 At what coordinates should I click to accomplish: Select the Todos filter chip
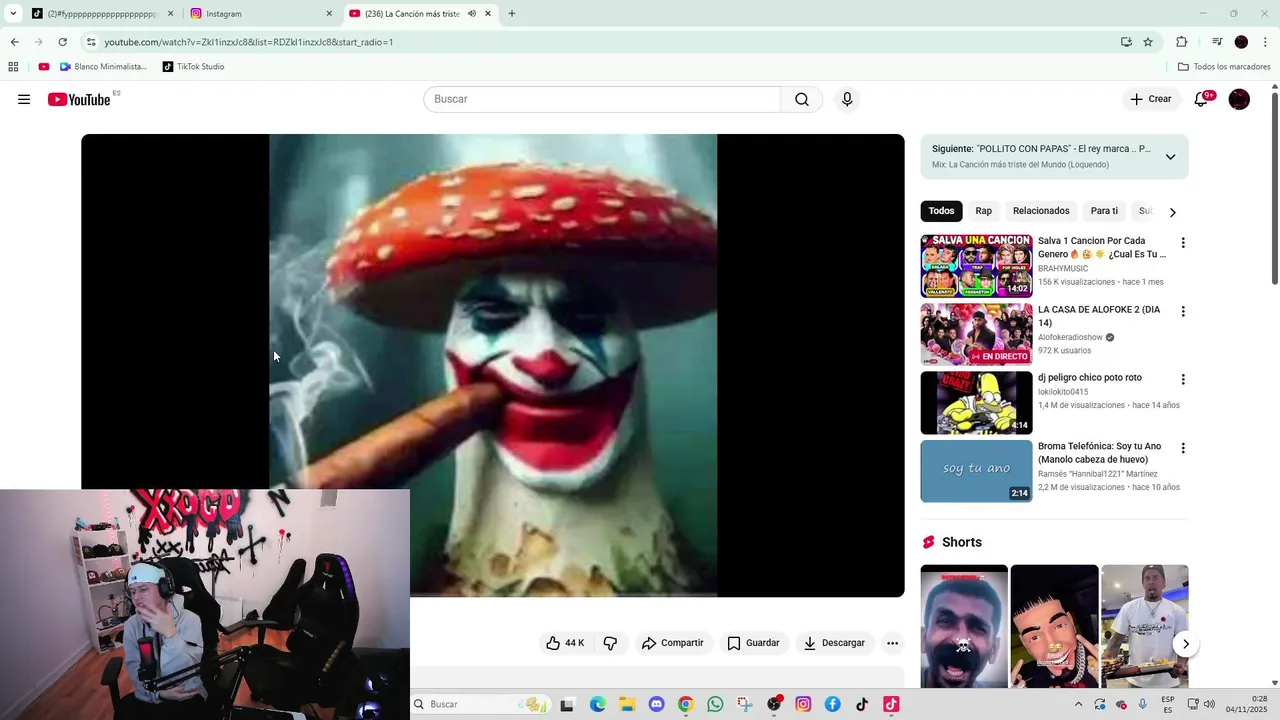(x=941, y=211)
